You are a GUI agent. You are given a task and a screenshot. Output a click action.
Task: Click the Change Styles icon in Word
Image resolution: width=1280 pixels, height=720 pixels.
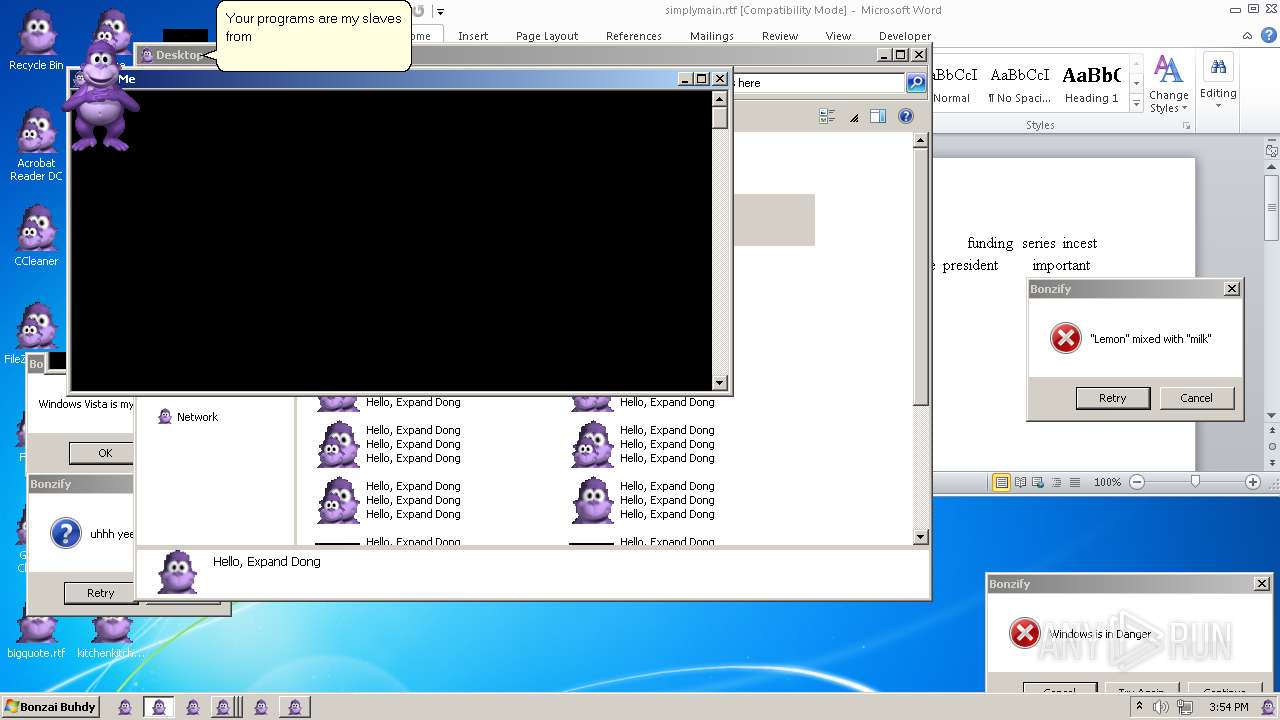click(x=1168, y=84)
